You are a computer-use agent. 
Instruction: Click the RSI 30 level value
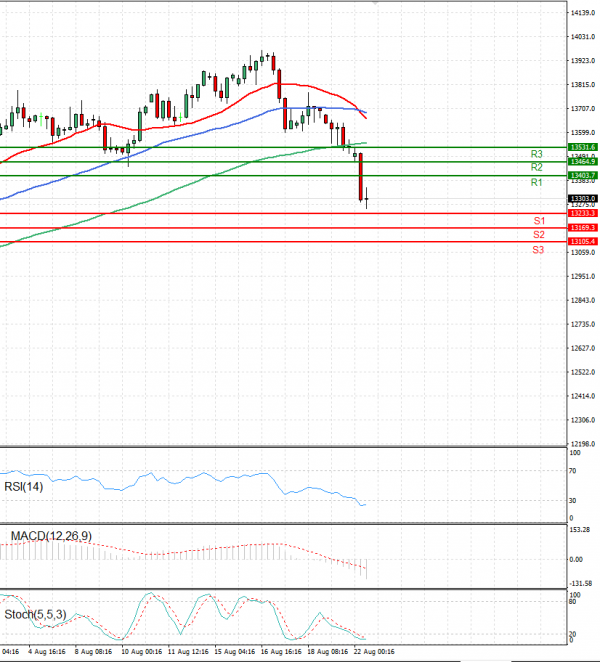(x=573, y=500)
